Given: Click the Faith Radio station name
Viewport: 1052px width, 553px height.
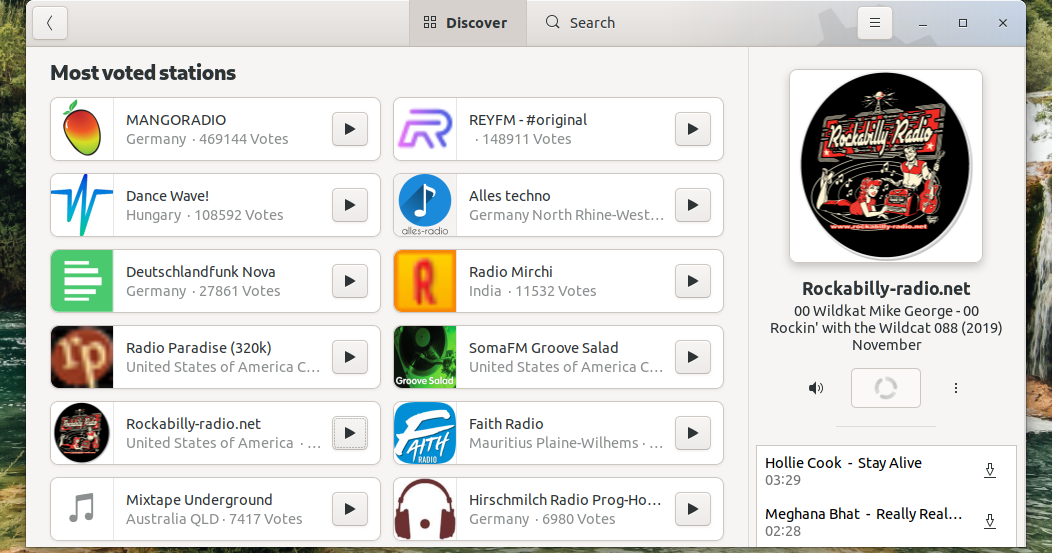Looking at the screenshot, I should tap(506, 424).
